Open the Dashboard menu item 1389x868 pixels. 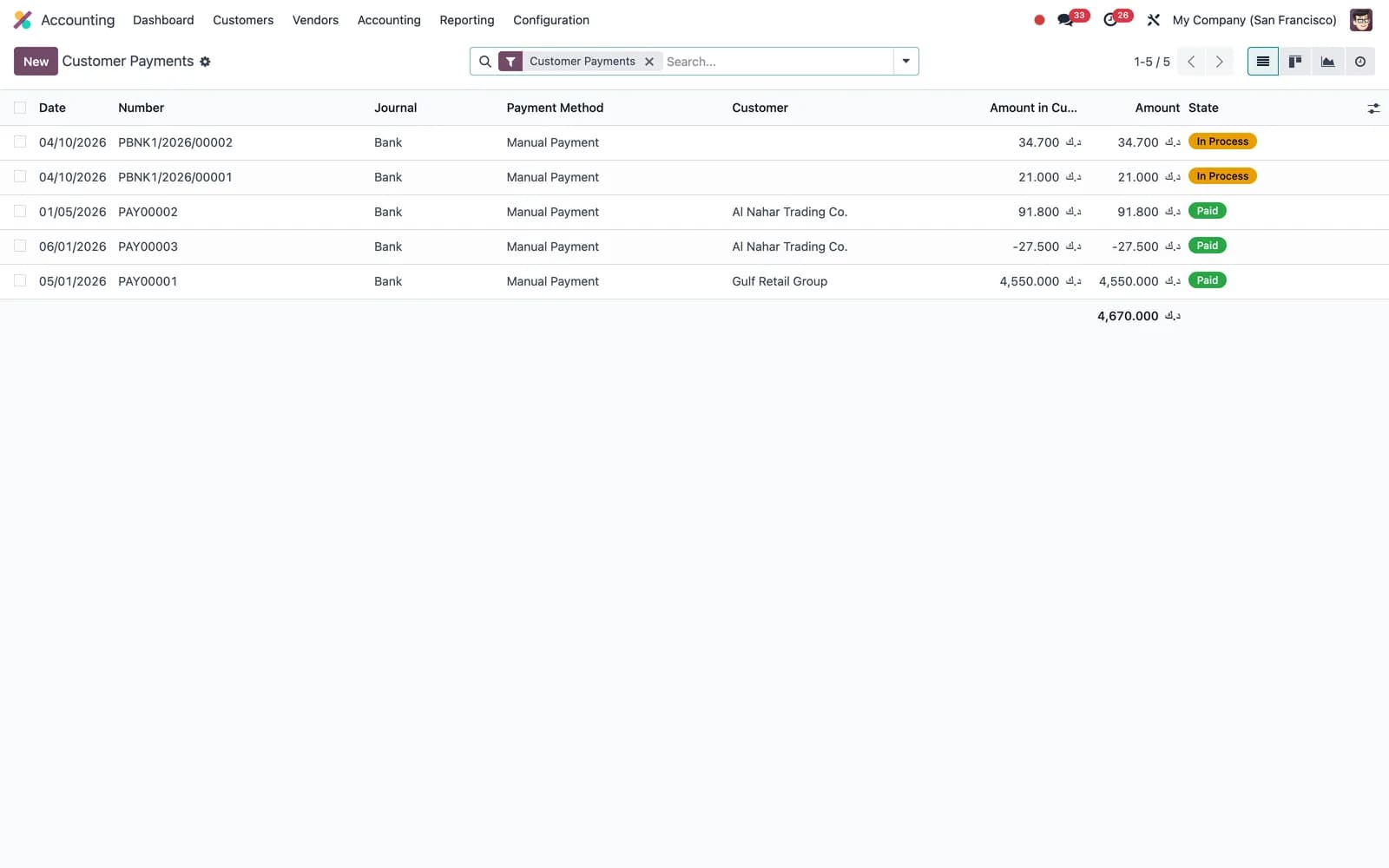coord(163,20)
